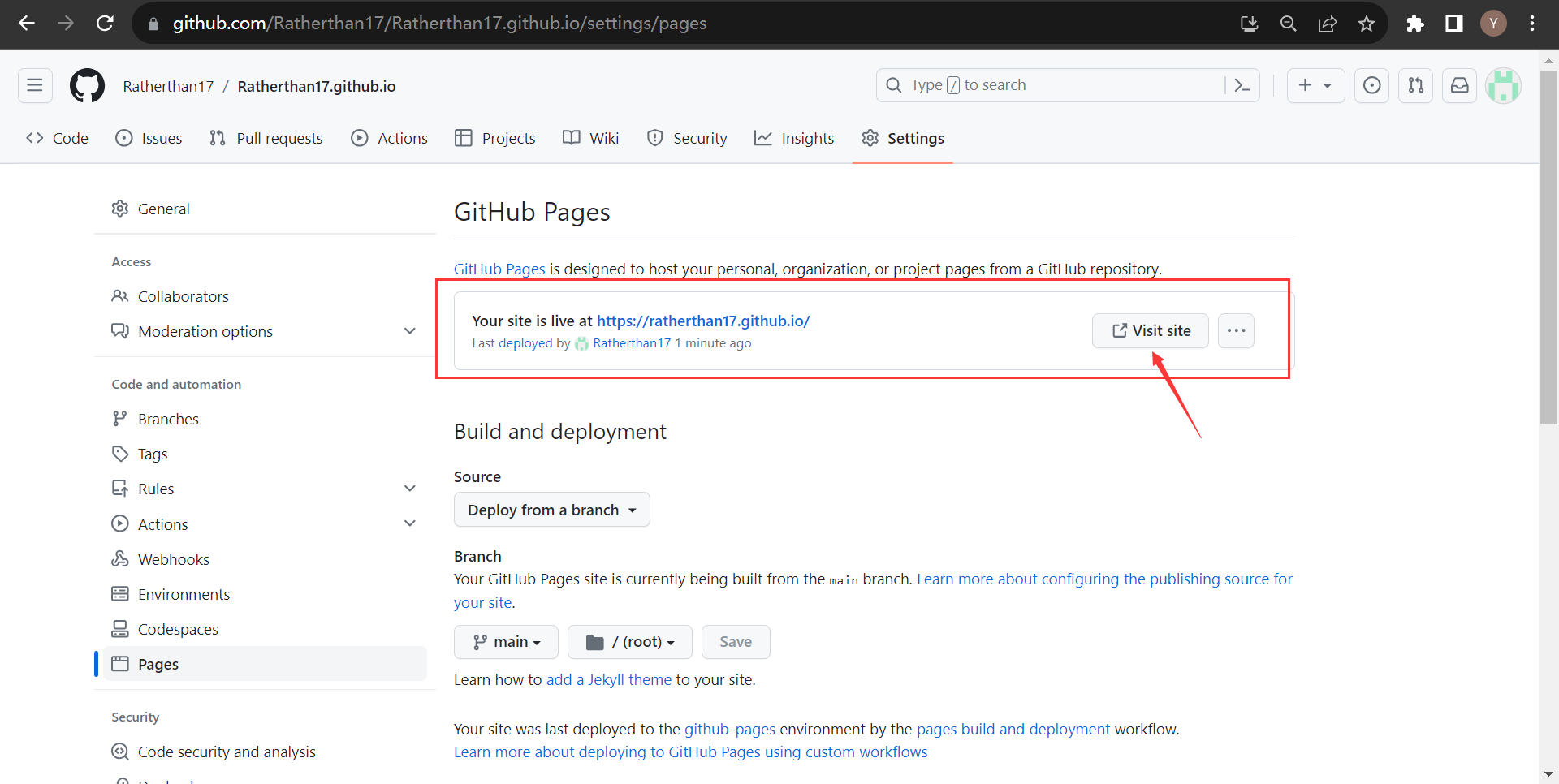This screenshot has width=1559, height=784.
Task: Click the page vertical scrollbar thumb
Action: click(1548, 248)
